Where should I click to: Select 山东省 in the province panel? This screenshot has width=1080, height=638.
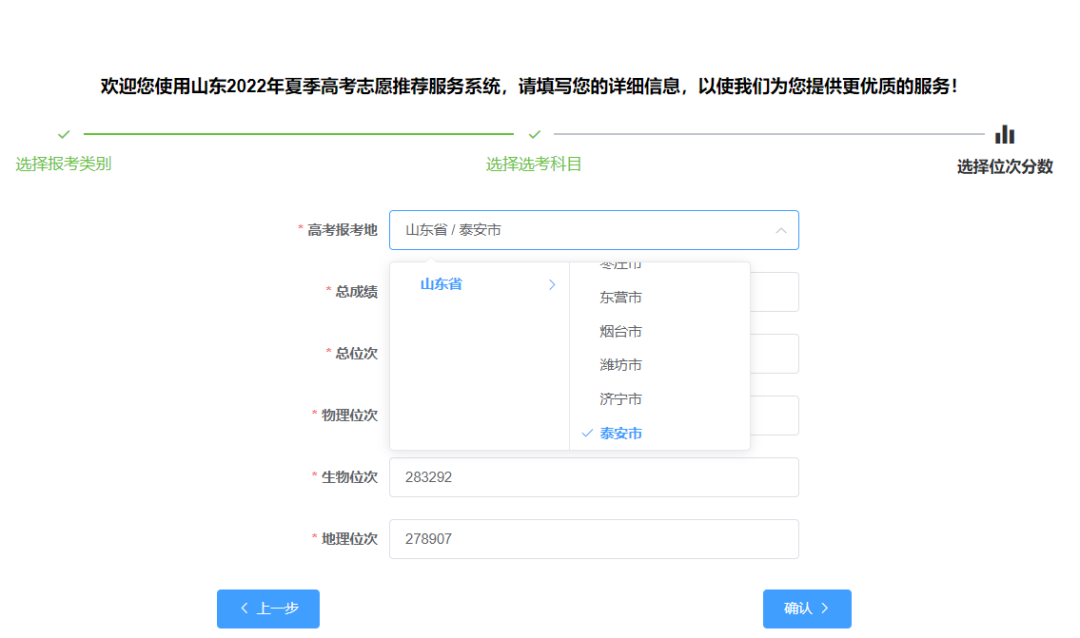(440, 285)
